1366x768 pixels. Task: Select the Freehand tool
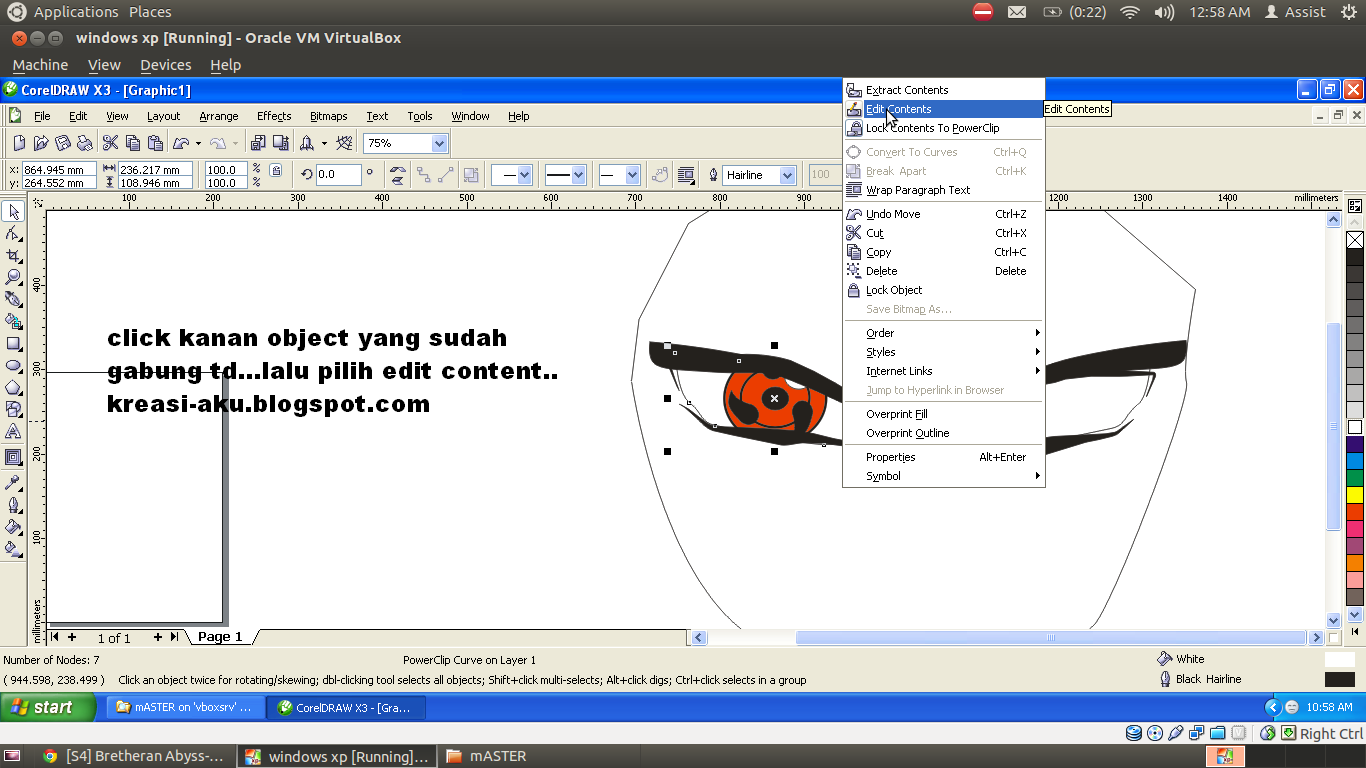click(x=13, y=299)
